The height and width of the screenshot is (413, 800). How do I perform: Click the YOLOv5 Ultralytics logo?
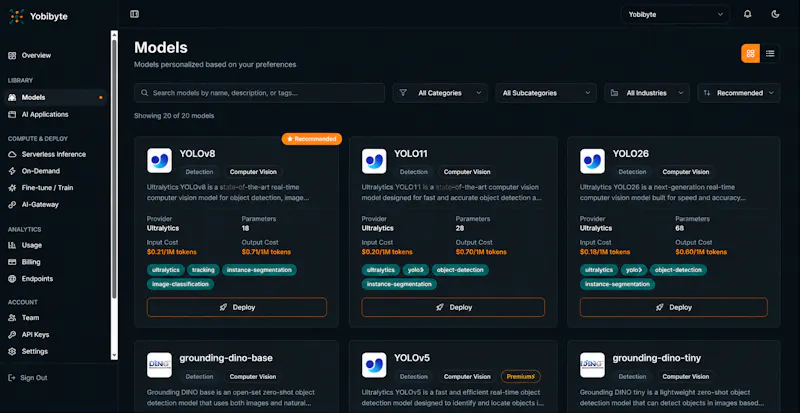pyautogui.click(x=374, y=365)
